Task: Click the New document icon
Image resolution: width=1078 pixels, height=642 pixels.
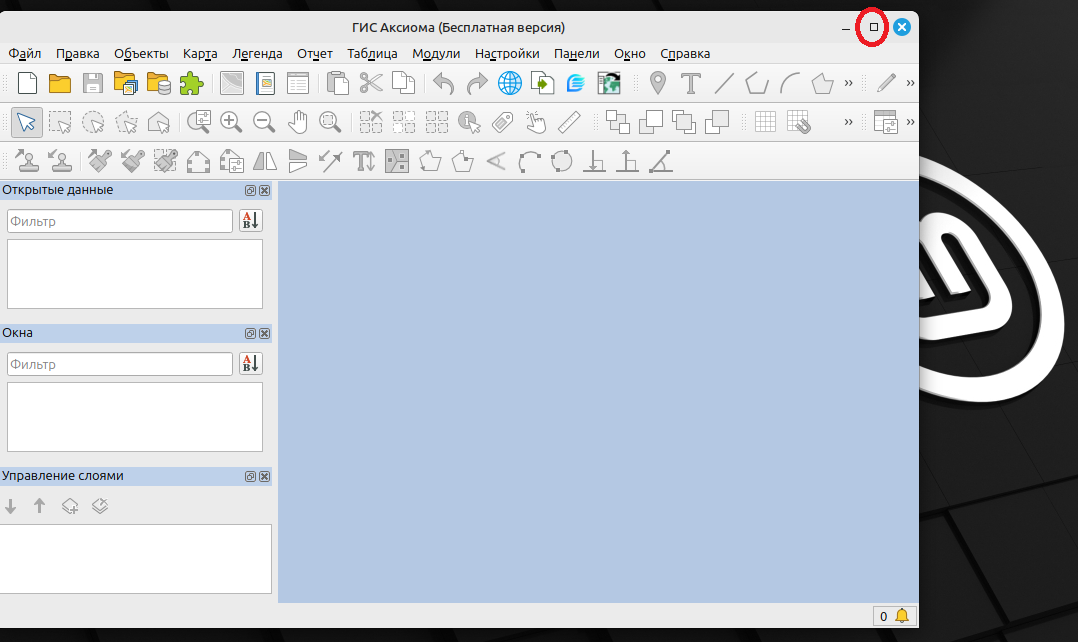Action: point(28,83)
